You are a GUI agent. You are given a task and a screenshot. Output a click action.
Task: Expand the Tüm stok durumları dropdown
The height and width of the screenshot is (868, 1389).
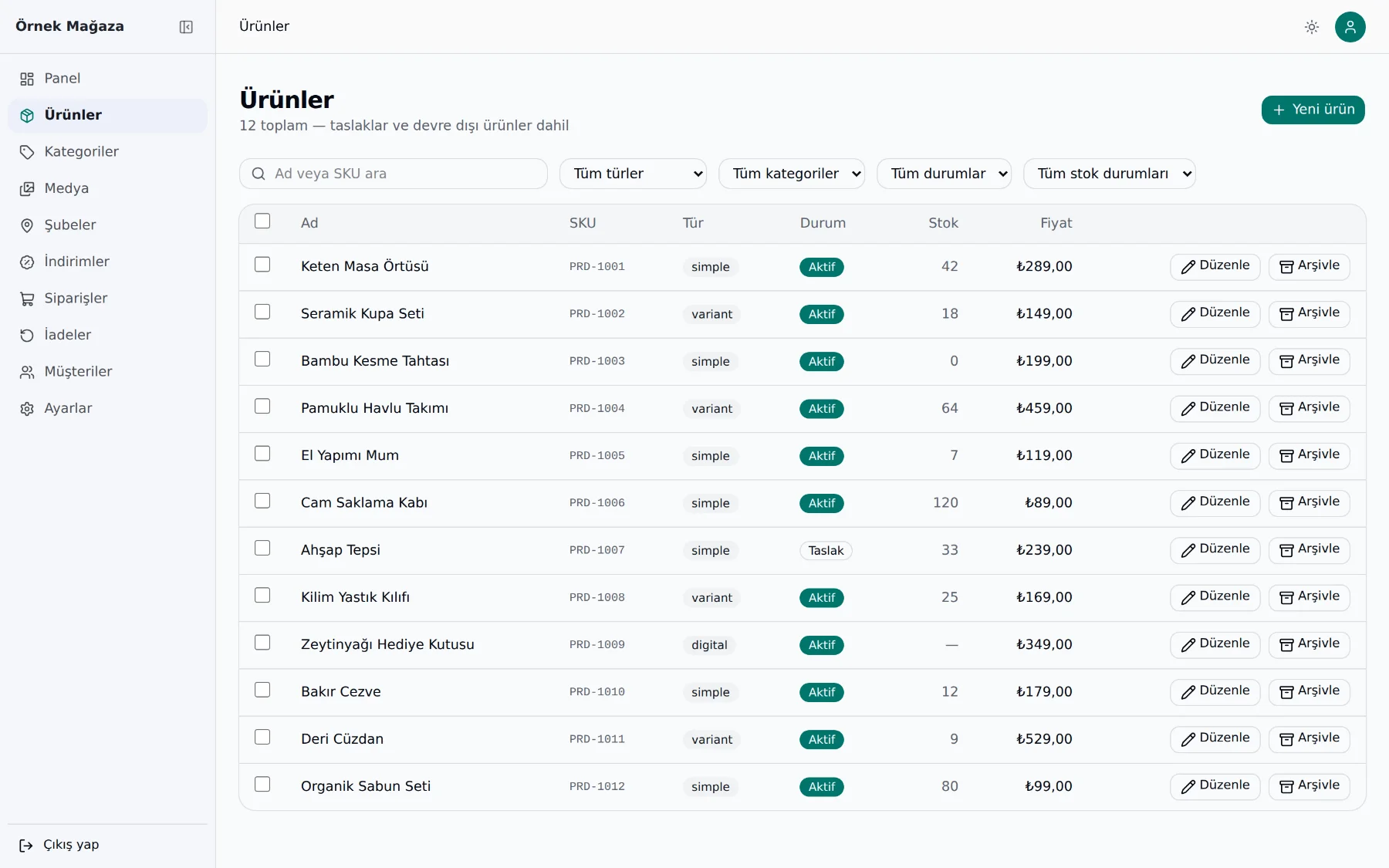(x=1110, y=174)
